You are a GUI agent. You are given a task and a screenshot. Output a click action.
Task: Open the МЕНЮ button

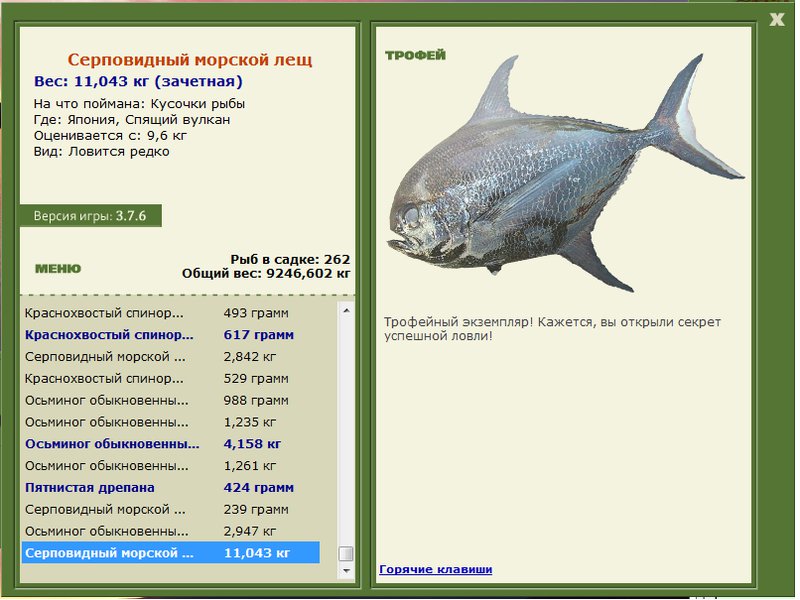click(x=58, y=268)
